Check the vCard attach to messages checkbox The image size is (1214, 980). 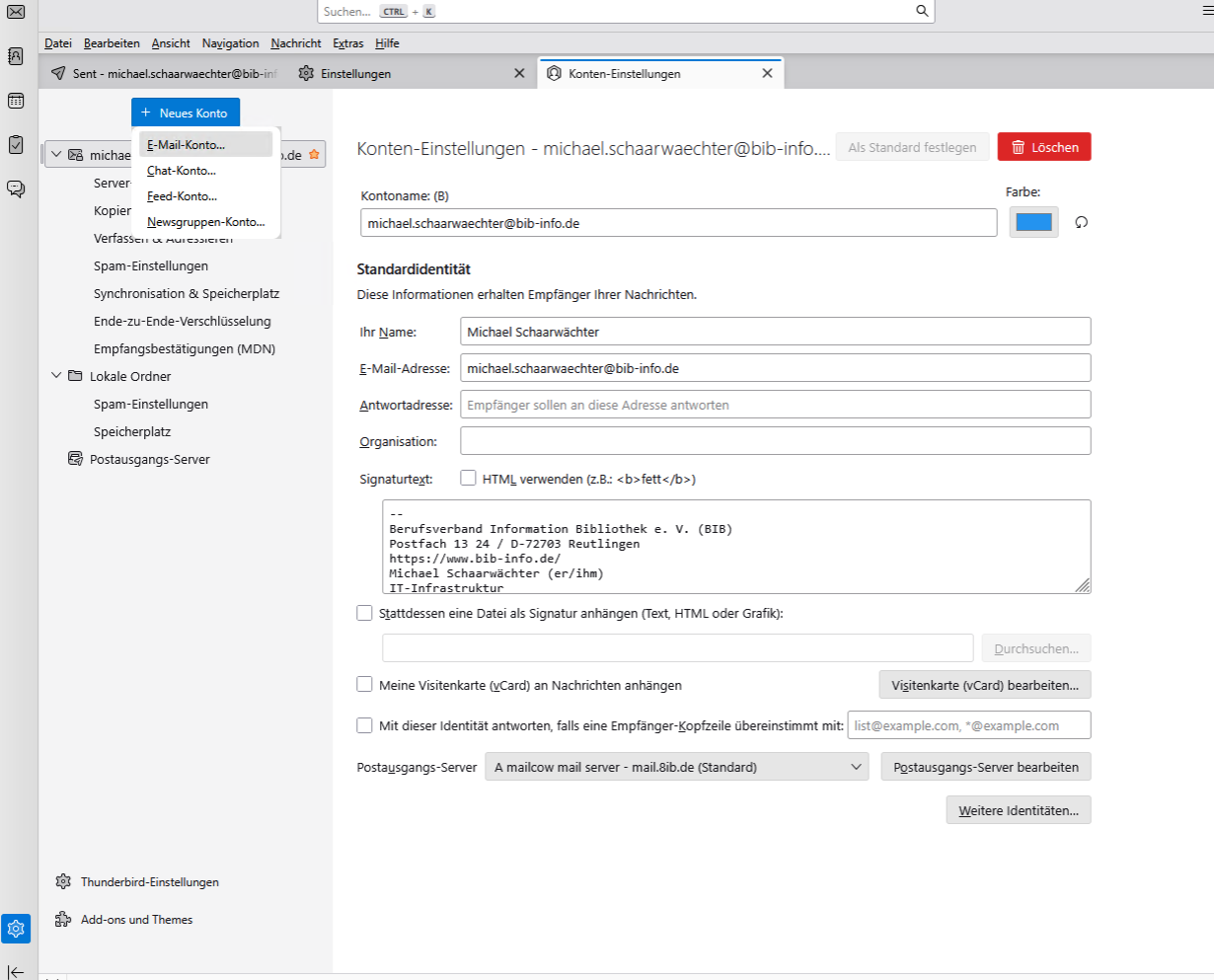tap(364, 685)
